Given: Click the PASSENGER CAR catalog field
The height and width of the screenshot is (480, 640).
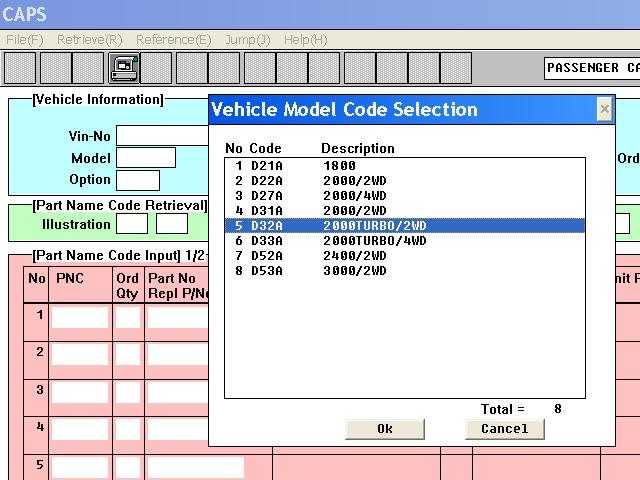Looking at the screenshot, I should pos(592,68).
